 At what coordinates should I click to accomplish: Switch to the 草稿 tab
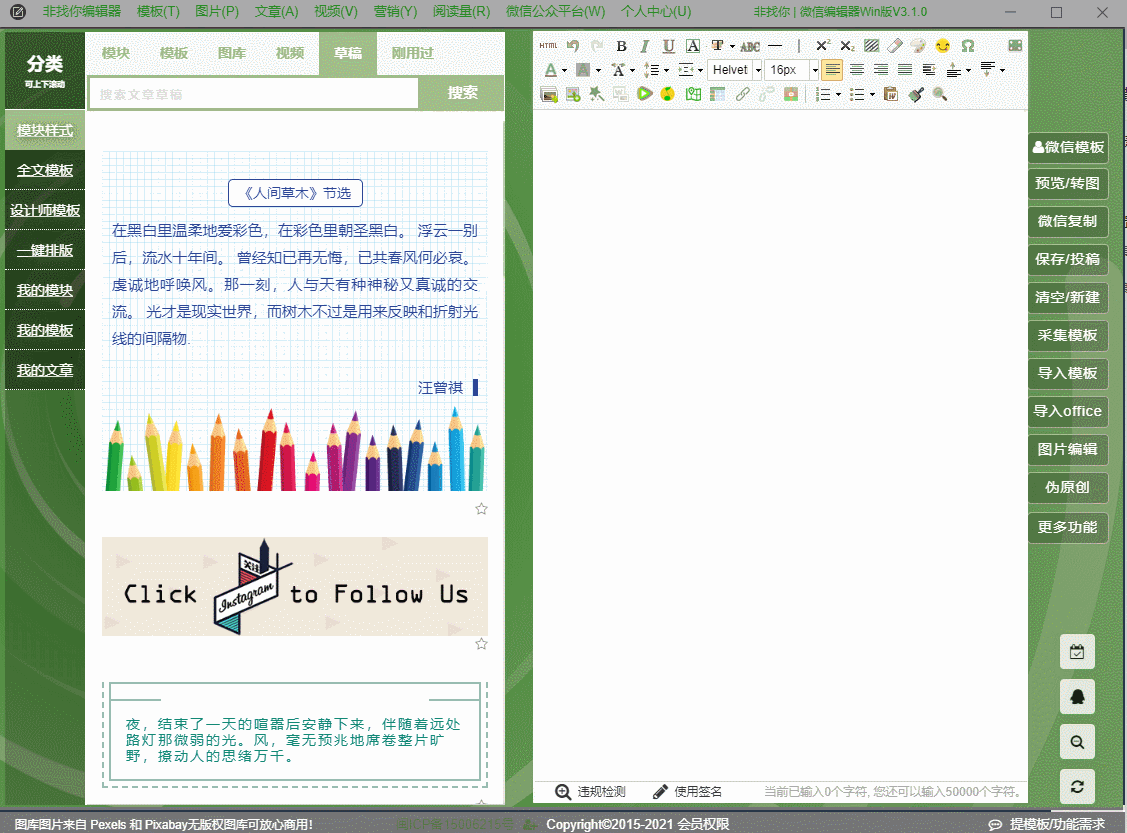(348, 53)
